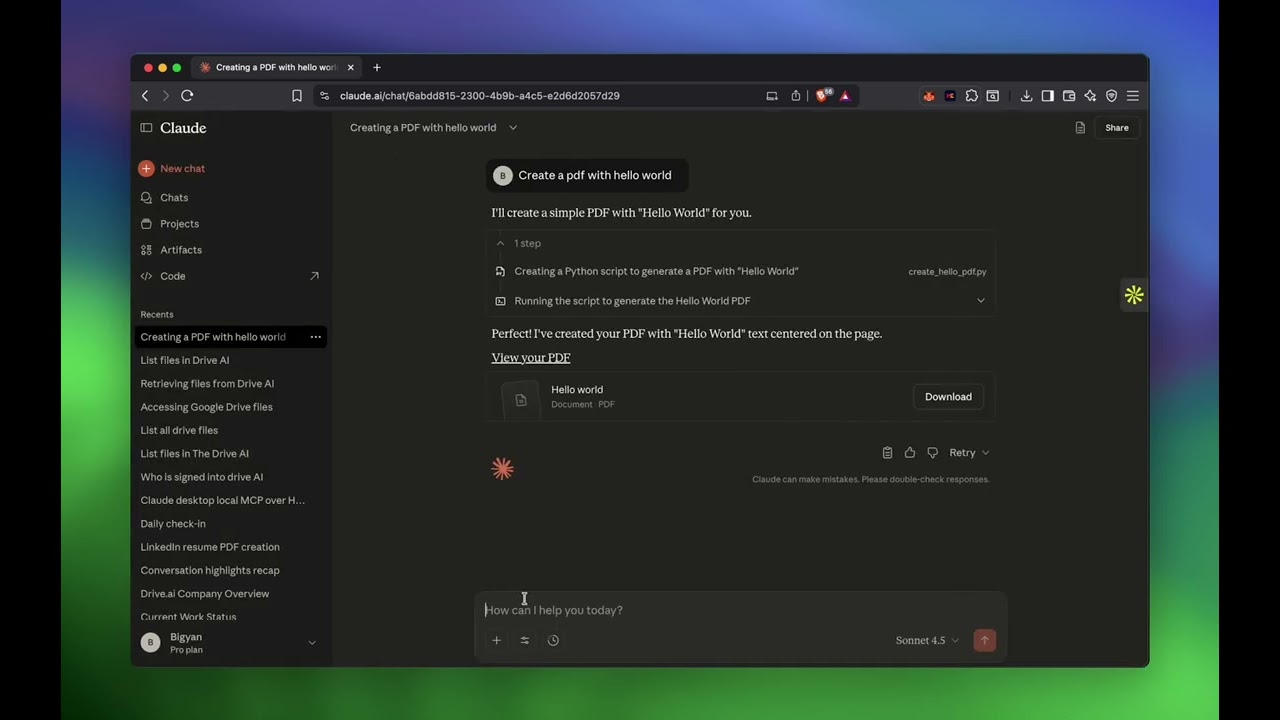The width and height of the screenshot is (1280, 720).
Task: Click the share icon in address bar
Action: 796,96
